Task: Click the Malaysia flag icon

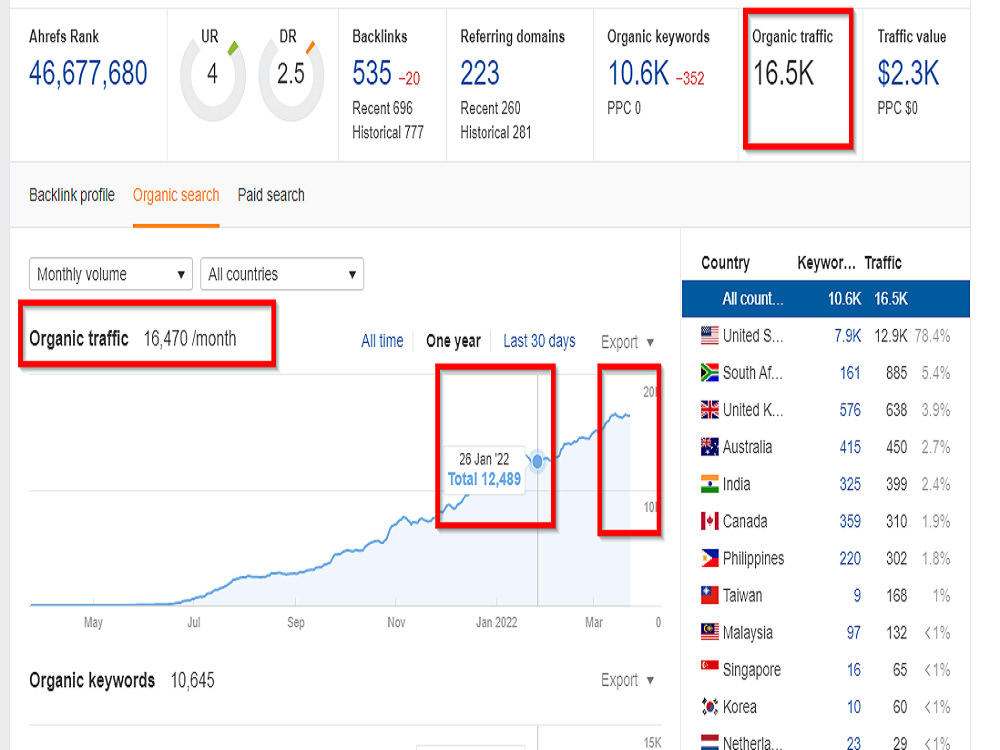Action: click(x=710, y=632)
